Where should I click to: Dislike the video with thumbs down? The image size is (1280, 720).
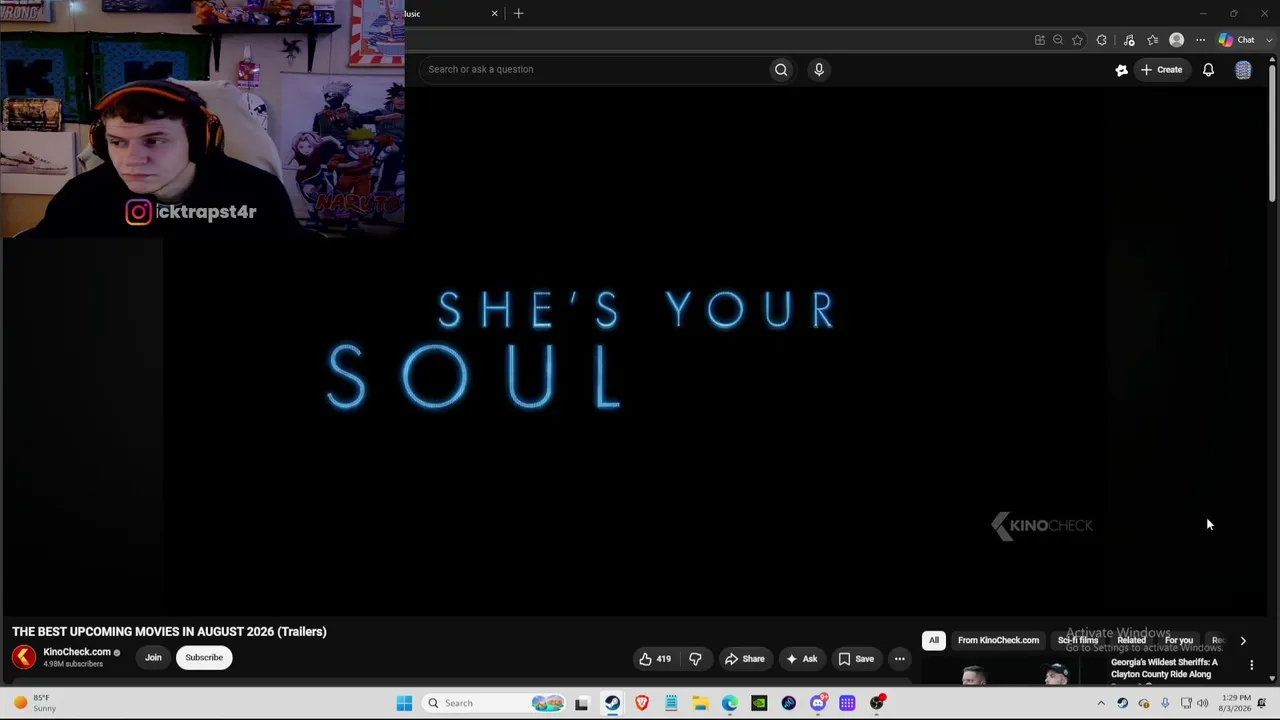click(x=695, y=659)
